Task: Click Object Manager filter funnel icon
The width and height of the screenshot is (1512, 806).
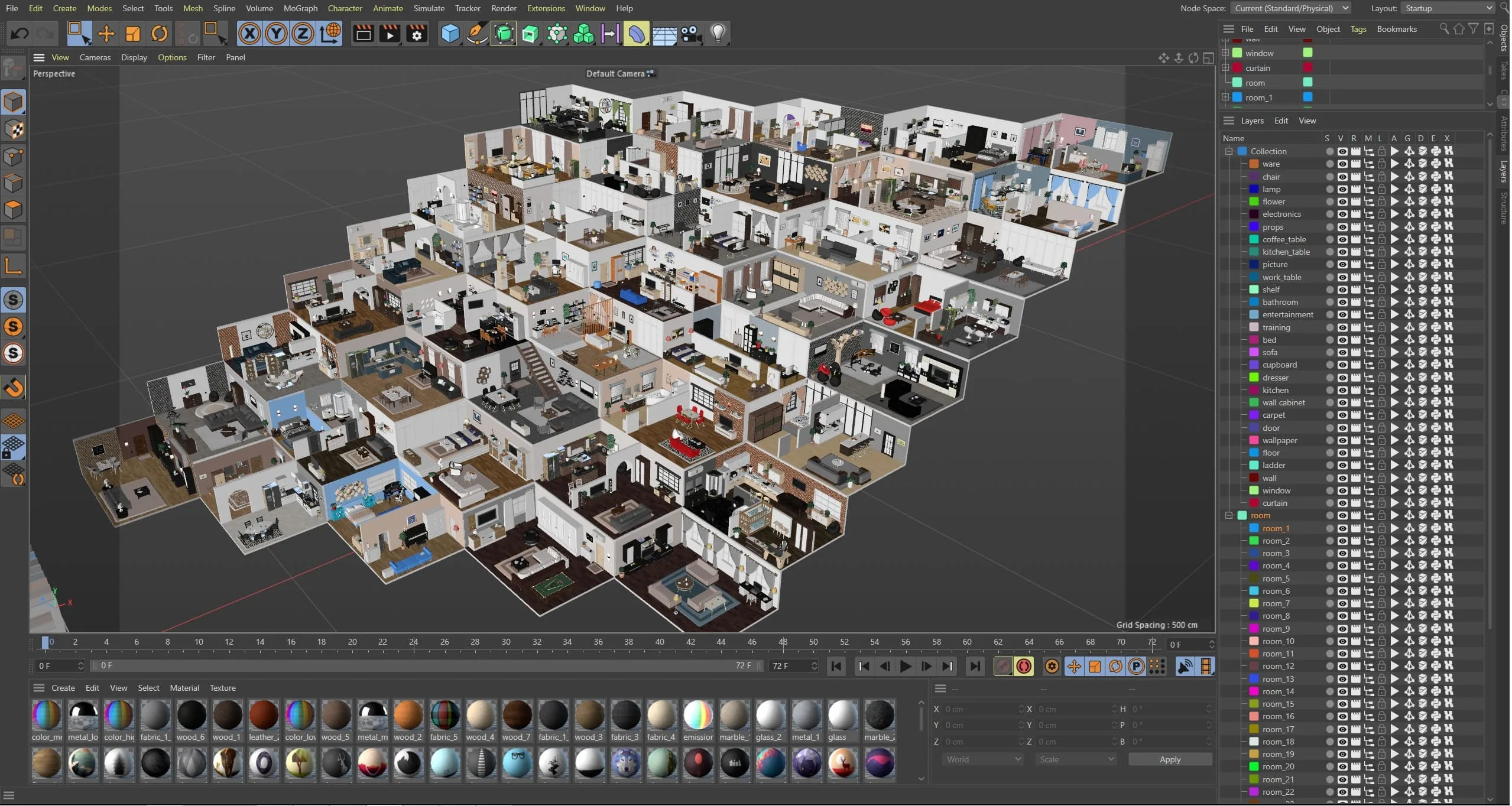Action: tap(1474, 29)
